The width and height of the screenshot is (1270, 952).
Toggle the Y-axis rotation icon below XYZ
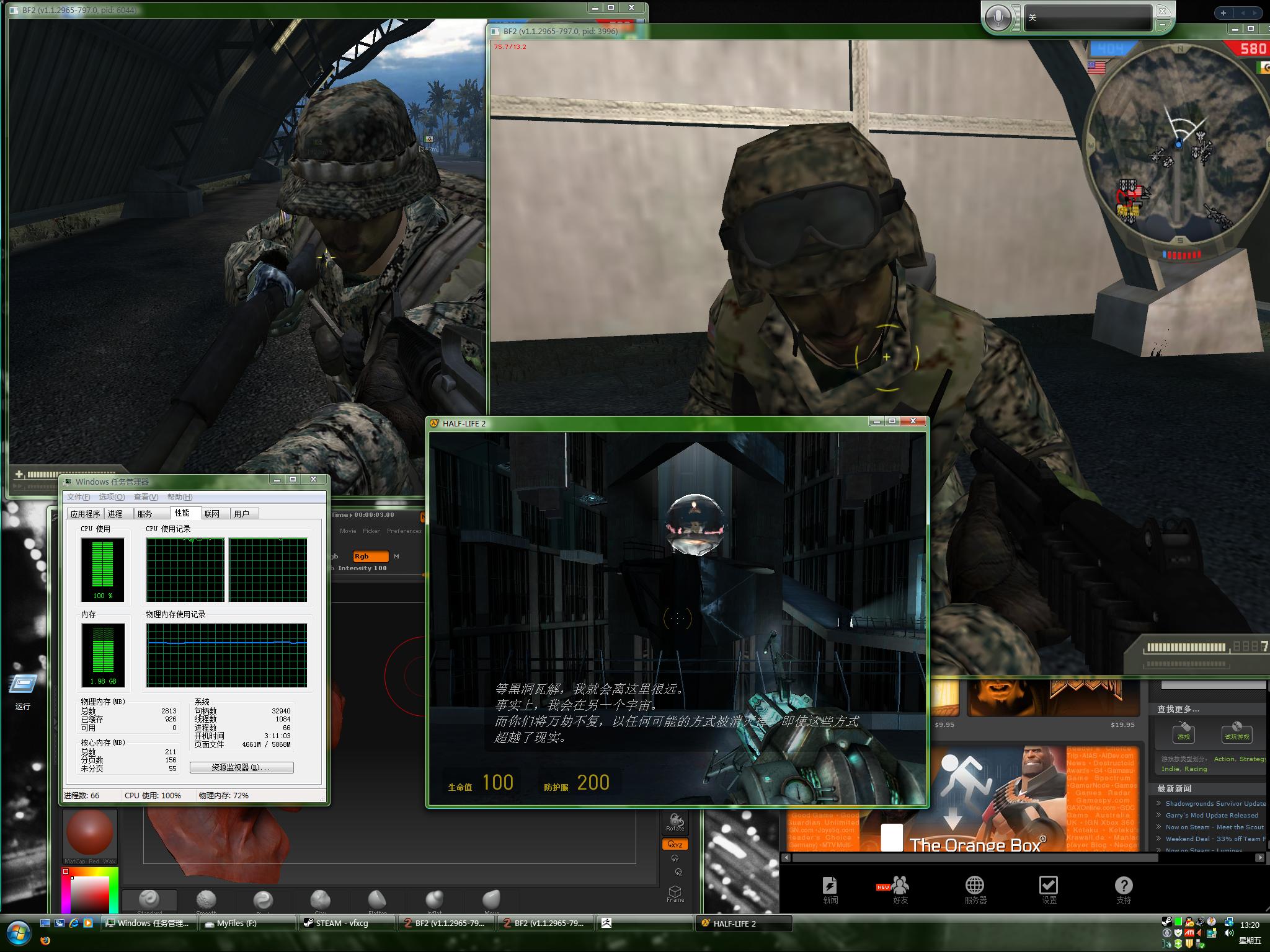(x=675, y=858)
